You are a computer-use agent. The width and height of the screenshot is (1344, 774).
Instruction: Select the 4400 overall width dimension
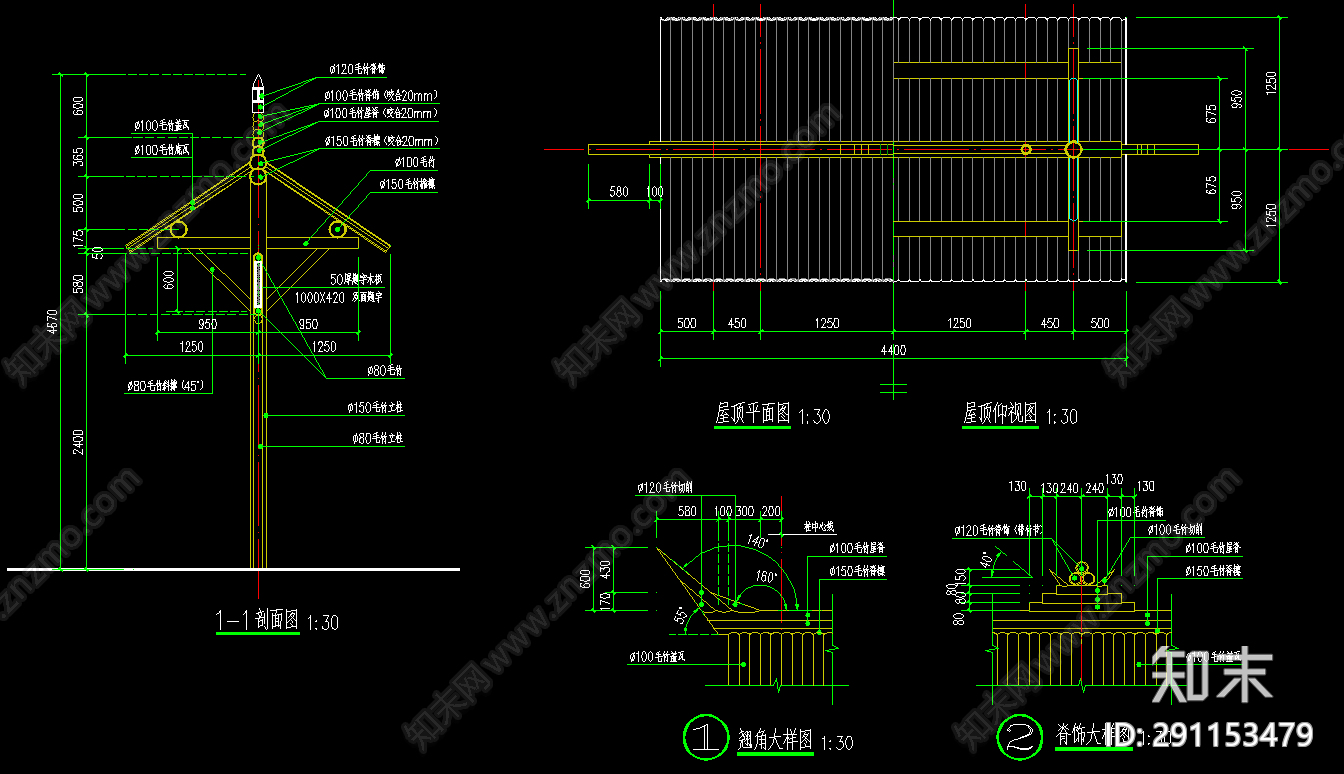(893, 350)
